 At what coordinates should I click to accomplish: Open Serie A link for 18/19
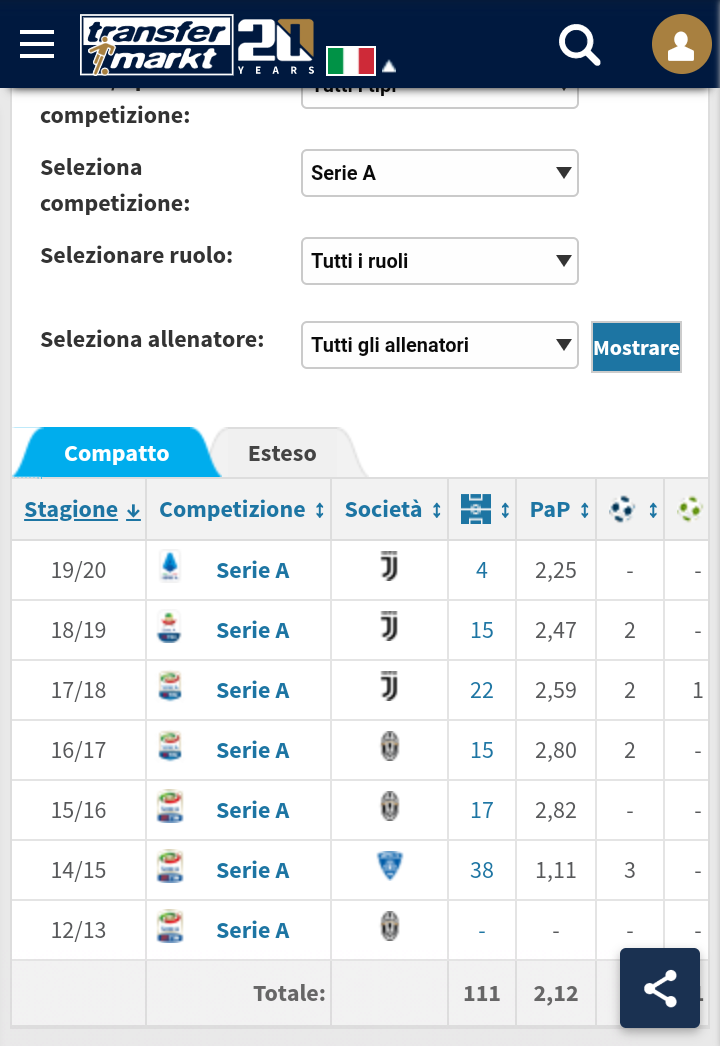coord(253,630)
